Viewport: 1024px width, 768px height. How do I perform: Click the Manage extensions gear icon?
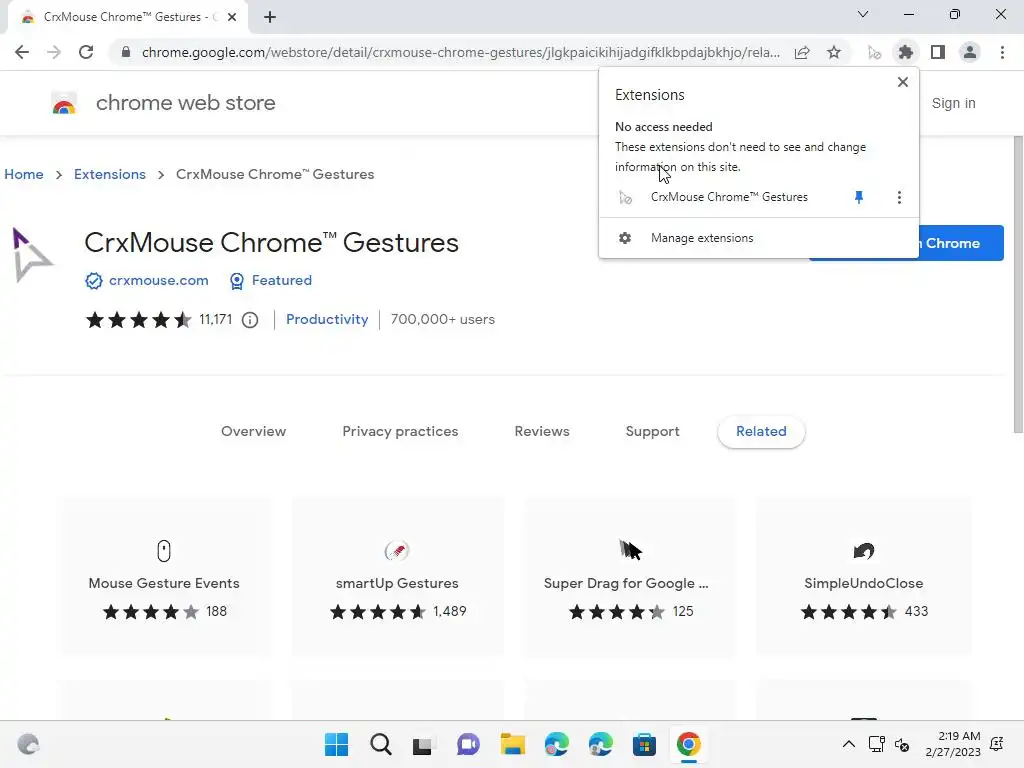pos(625,238)
